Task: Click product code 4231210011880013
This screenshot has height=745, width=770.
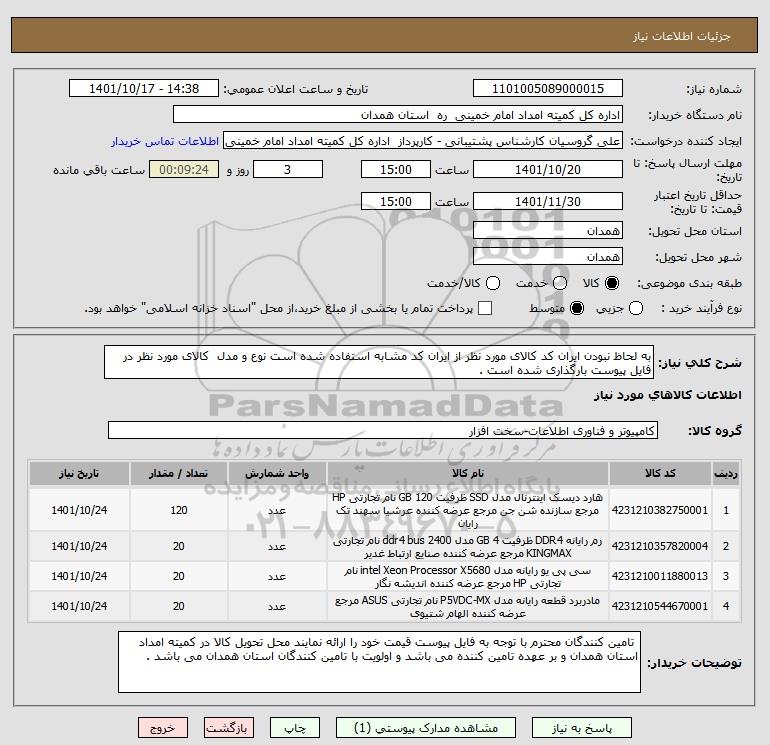Action: 660,576
